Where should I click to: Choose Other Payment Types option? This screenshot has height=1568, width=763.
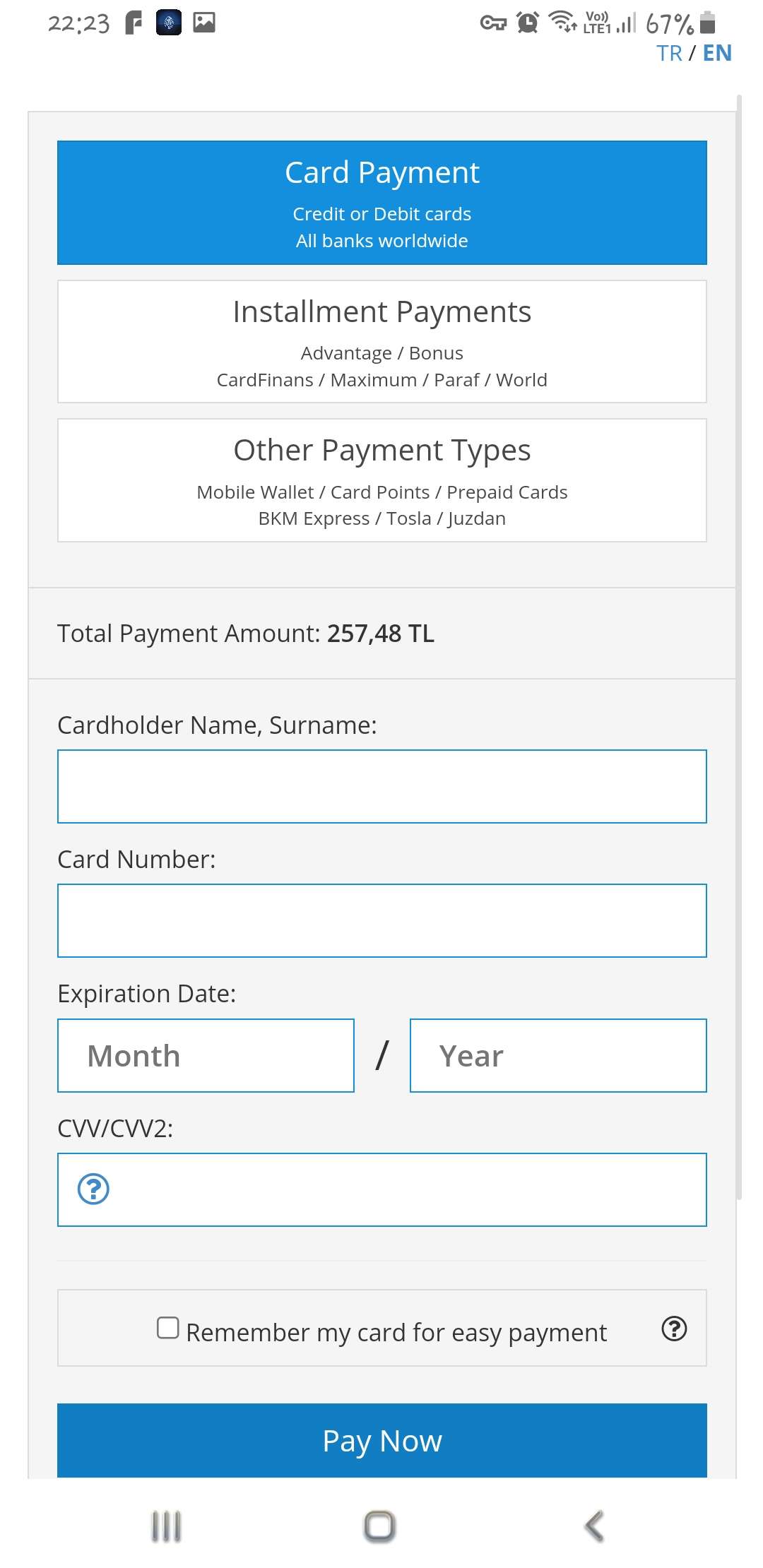click(x=382, y=480)
